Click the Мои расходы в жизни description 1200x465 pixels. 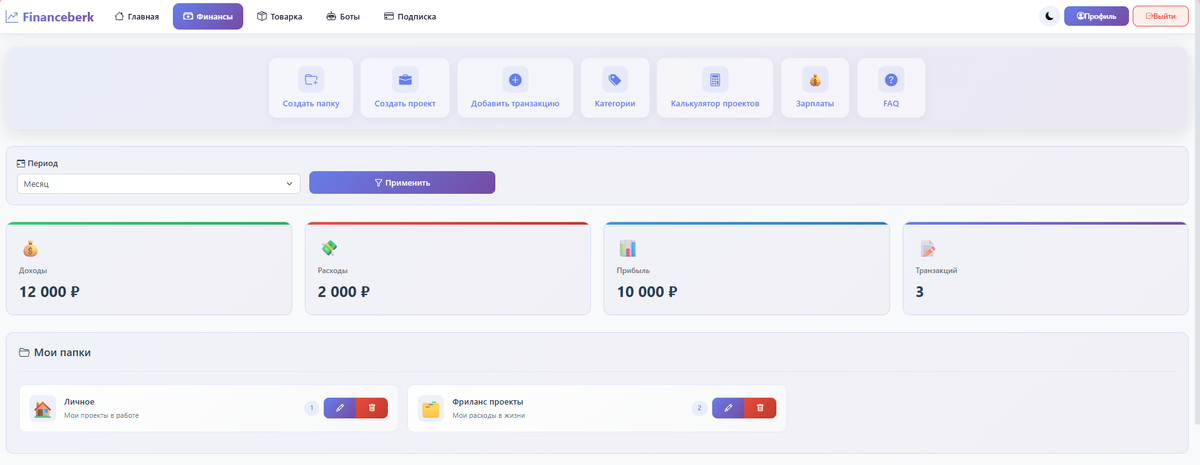tap(489, 415)
